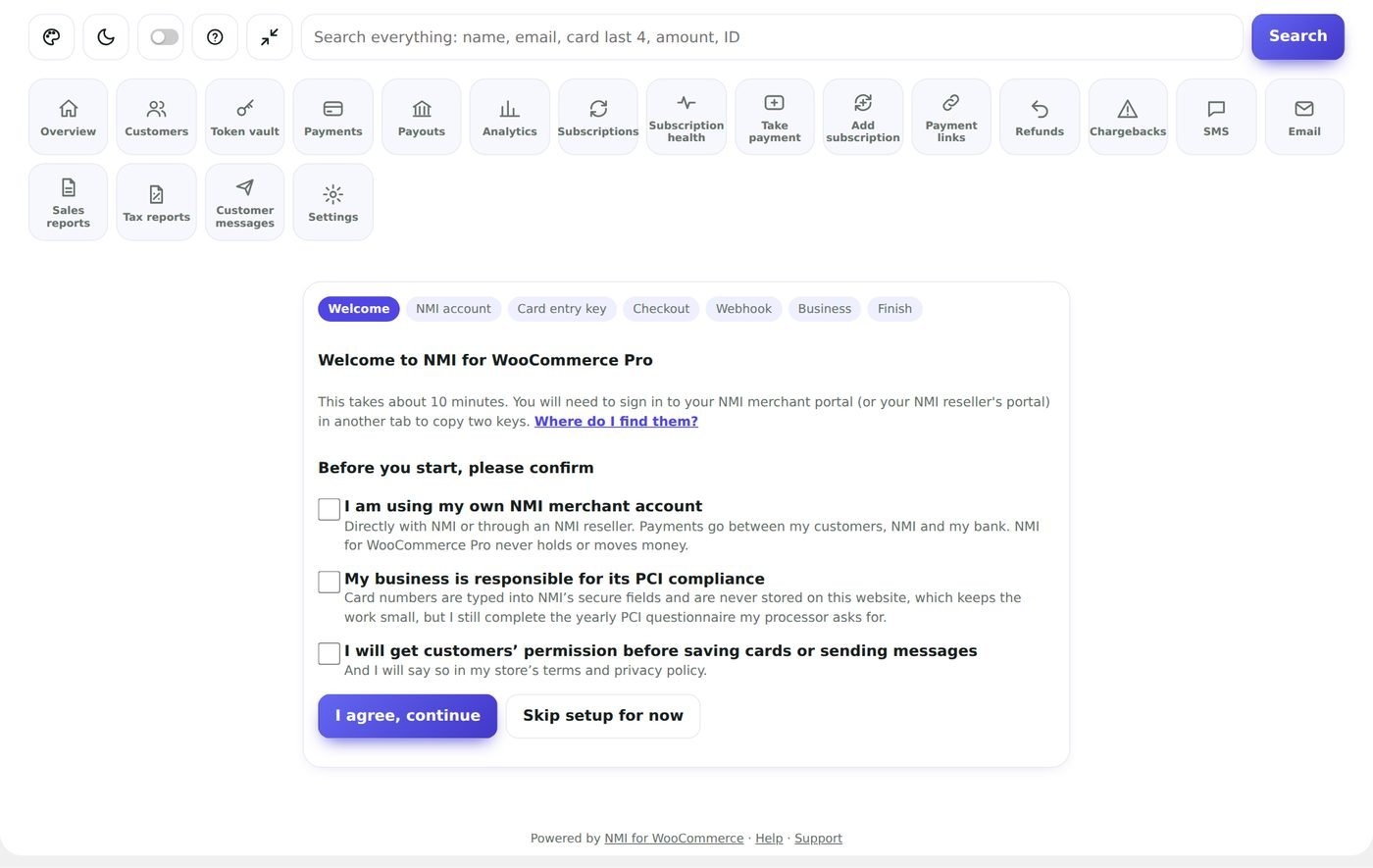Click 'I agree, continue' button

tap(408, 716)
